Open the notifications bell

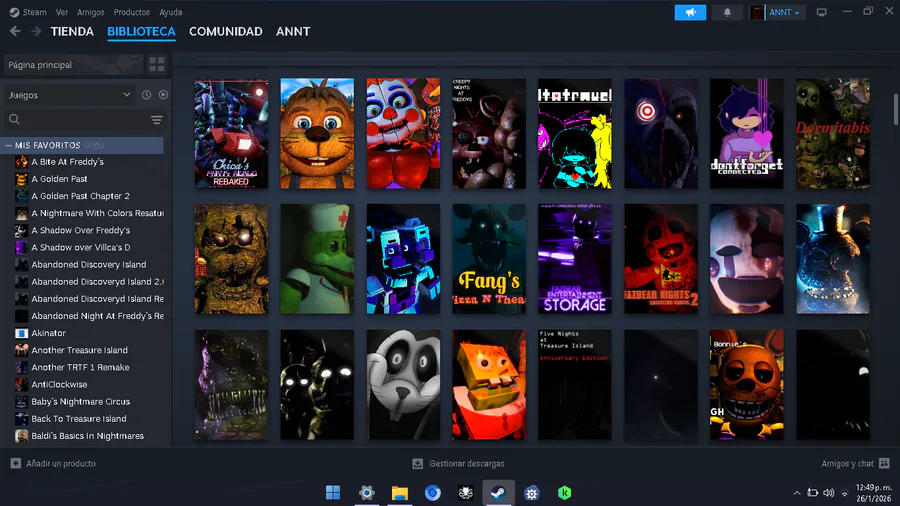[x=727, y=12]
